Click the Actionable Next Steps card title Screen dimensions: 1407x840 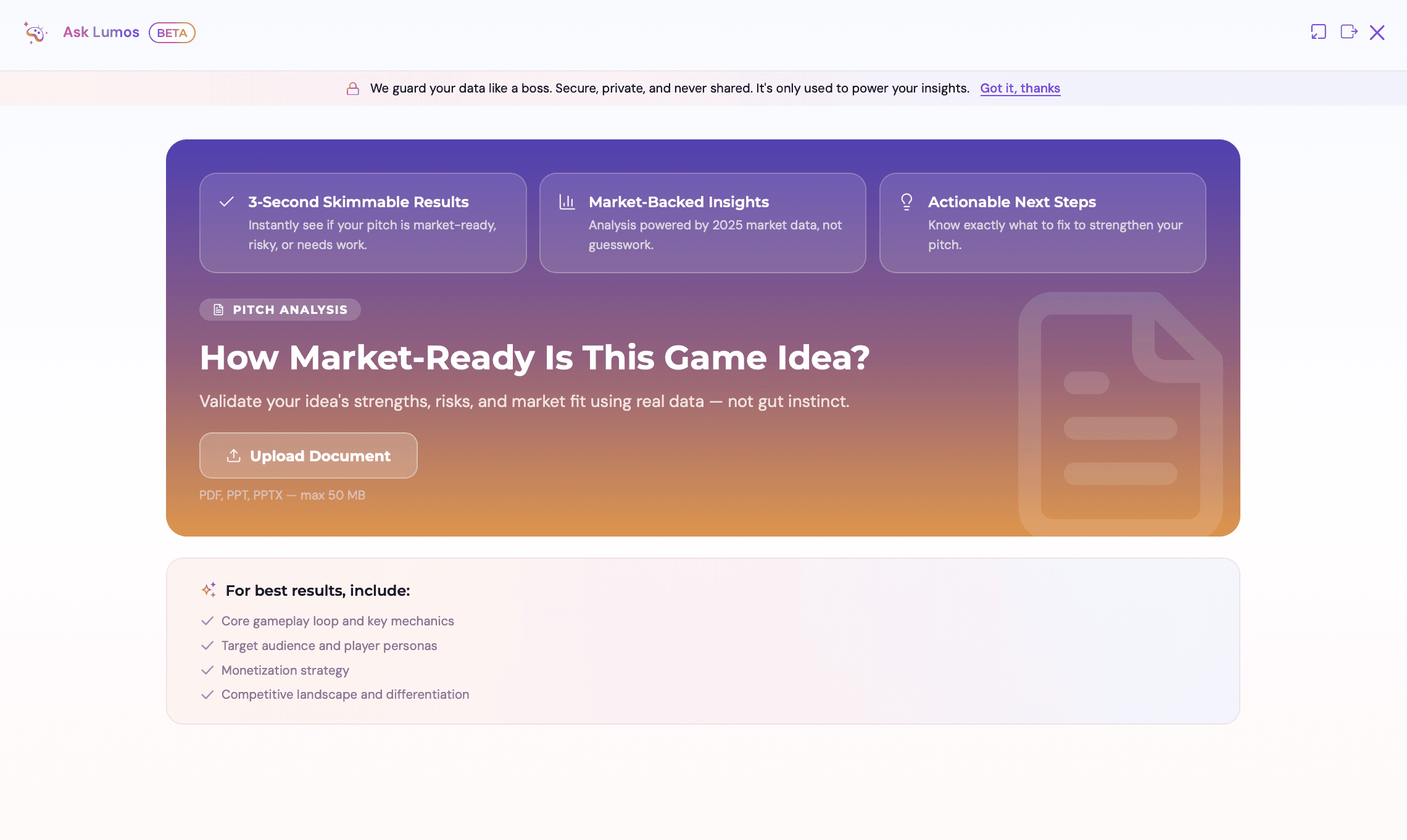click(1012, 202)
